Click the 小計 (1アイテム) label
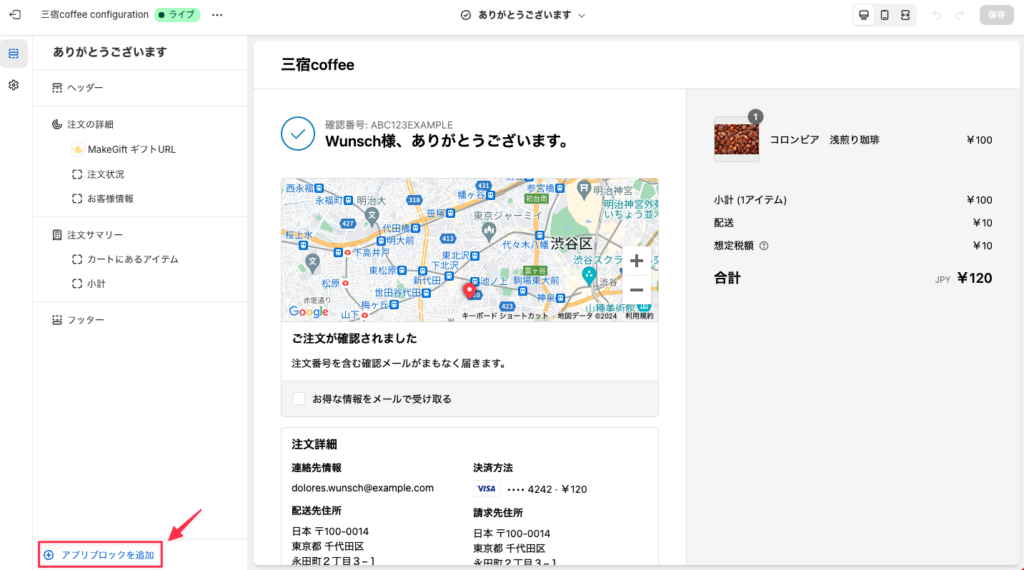Viewport: 1024px width, 570px height. click(x=750, y=200)
